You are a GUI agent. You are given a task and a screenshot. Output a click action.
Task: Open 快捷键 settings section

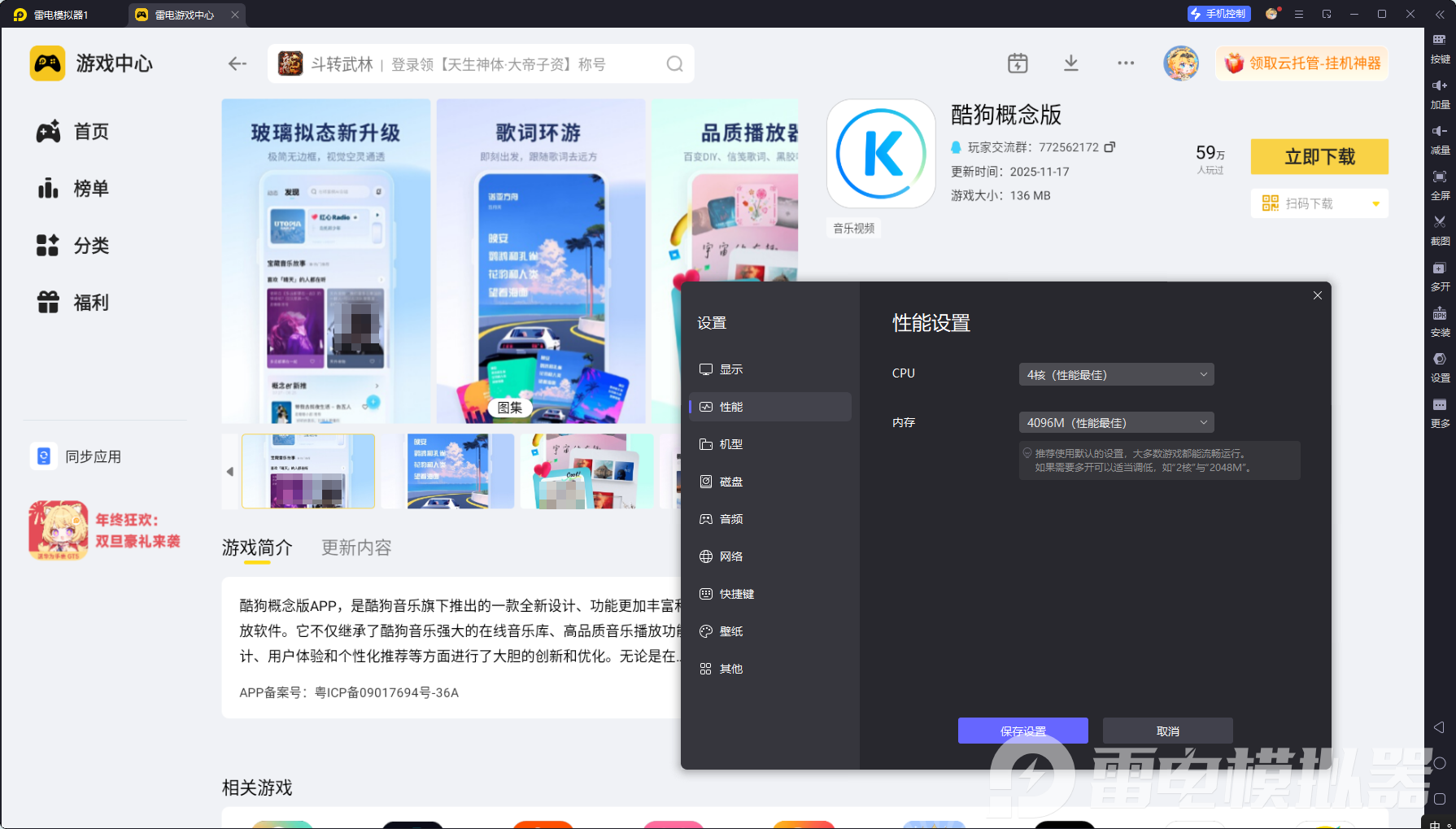[x=736, y=594]
